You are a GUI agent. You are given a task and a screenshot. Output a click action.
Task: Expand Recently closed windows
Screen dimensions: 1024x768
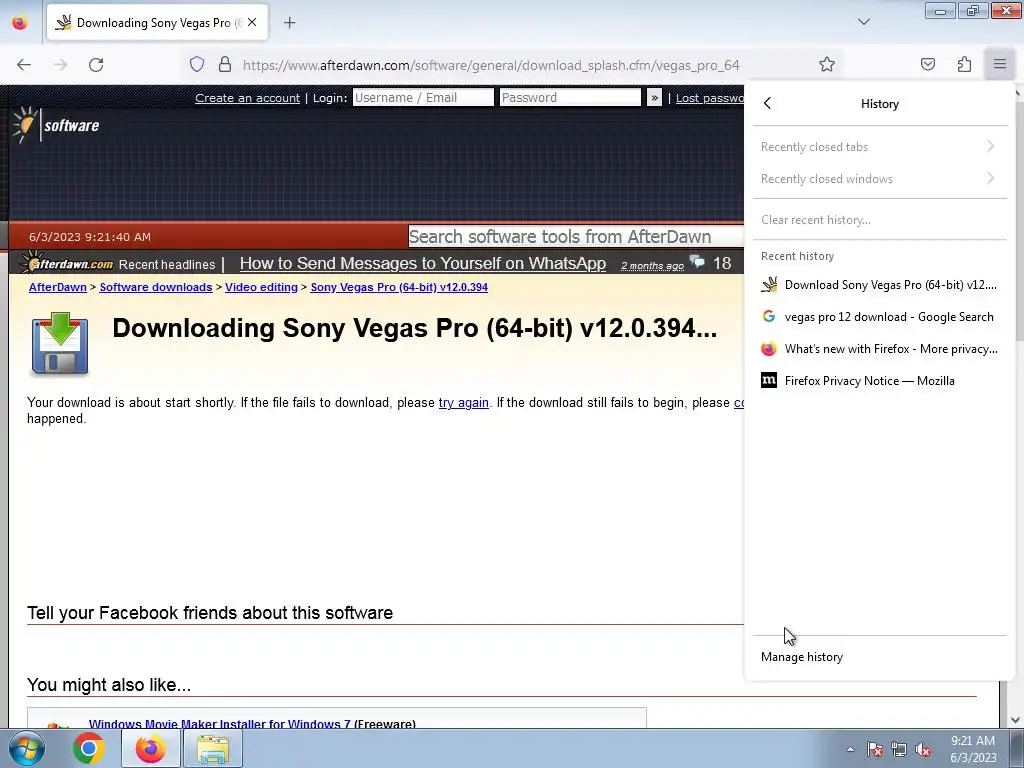point(878,179)
